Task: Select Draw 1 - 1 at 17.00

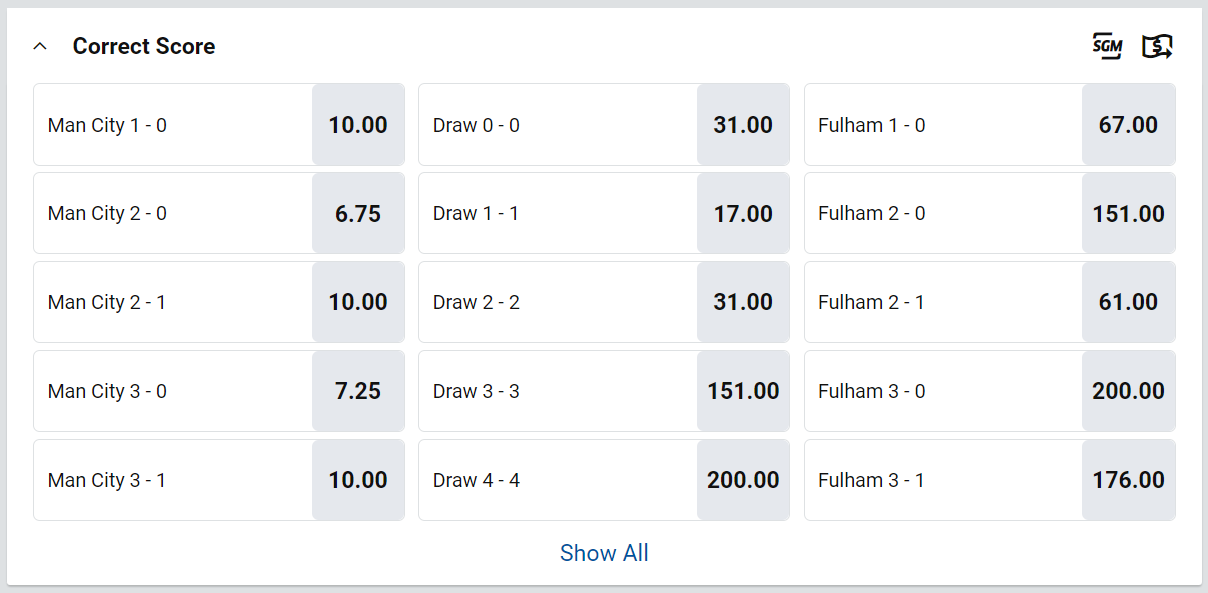Action: pyautogui.click(x=604, y=213)
